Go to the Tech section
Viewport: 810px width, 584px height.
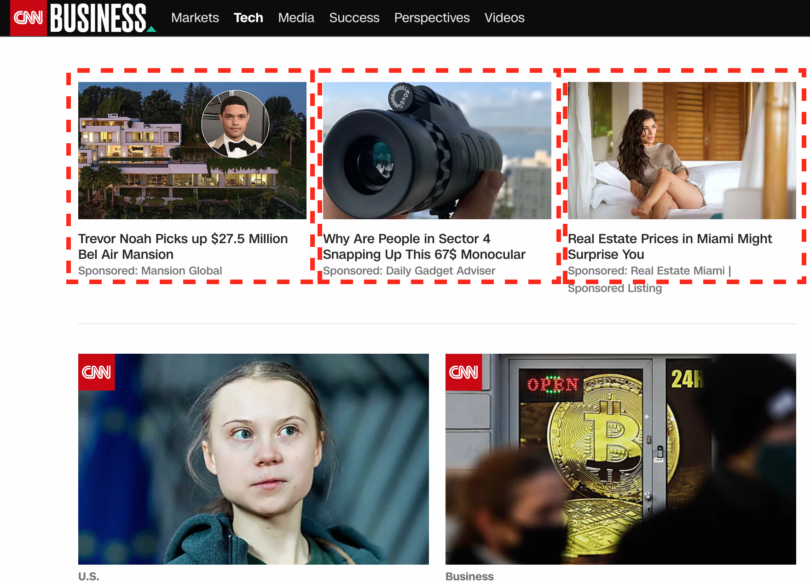[x=248, y=18]
